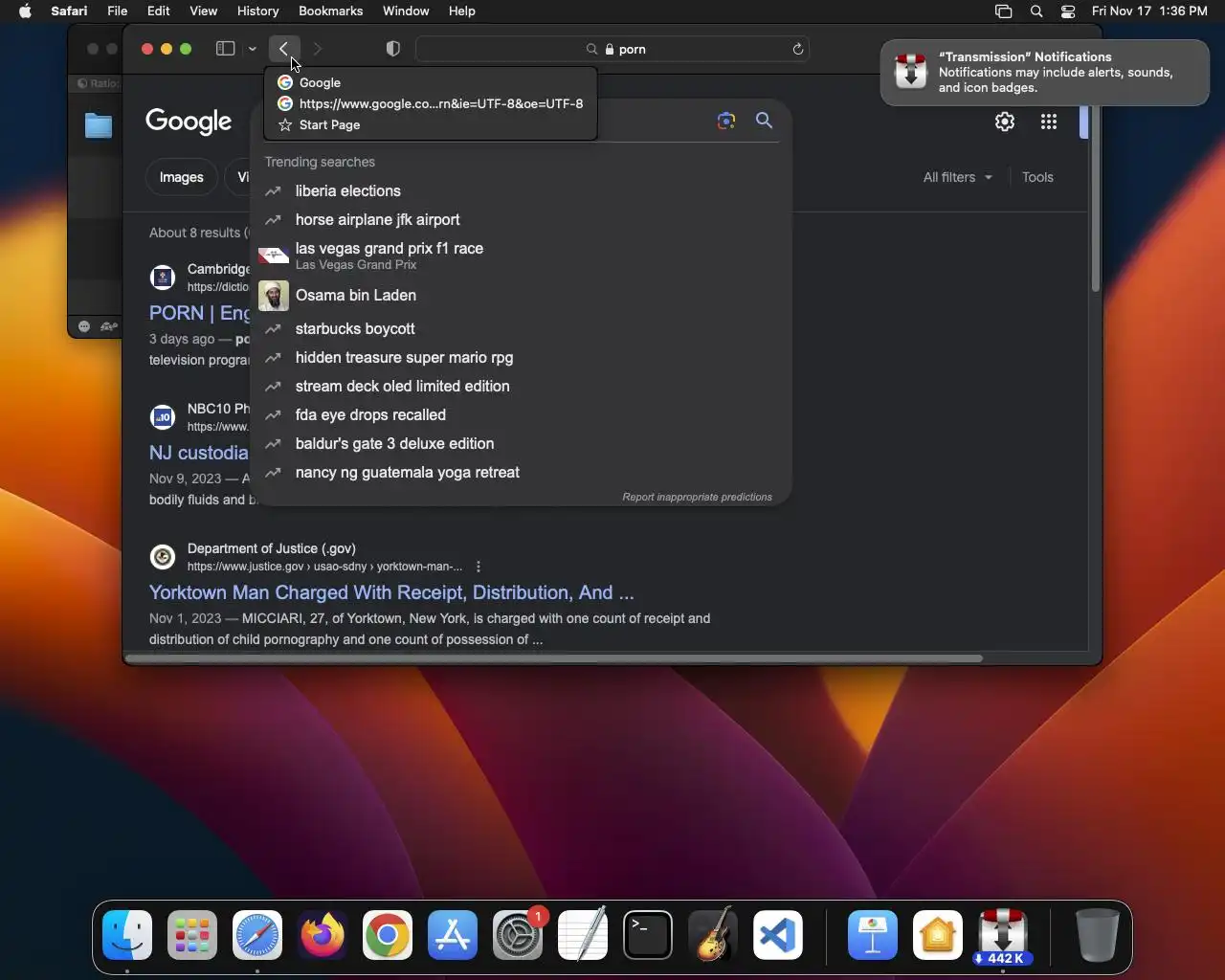Click the horizontal scrollbar of the page
Image resolution: width=1225 pixels, height=980 pixels.
[554, 658]
